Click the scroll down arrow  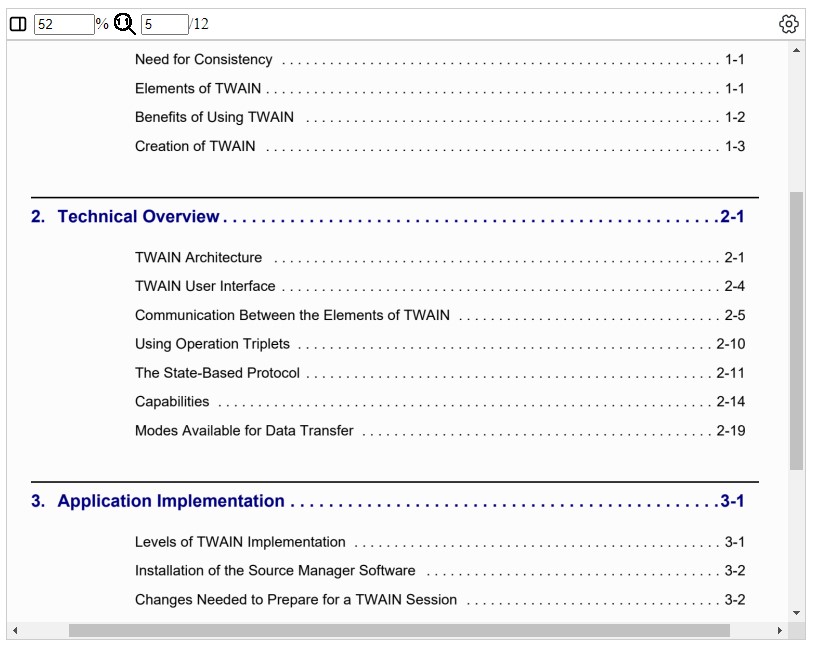pos(796,612)
